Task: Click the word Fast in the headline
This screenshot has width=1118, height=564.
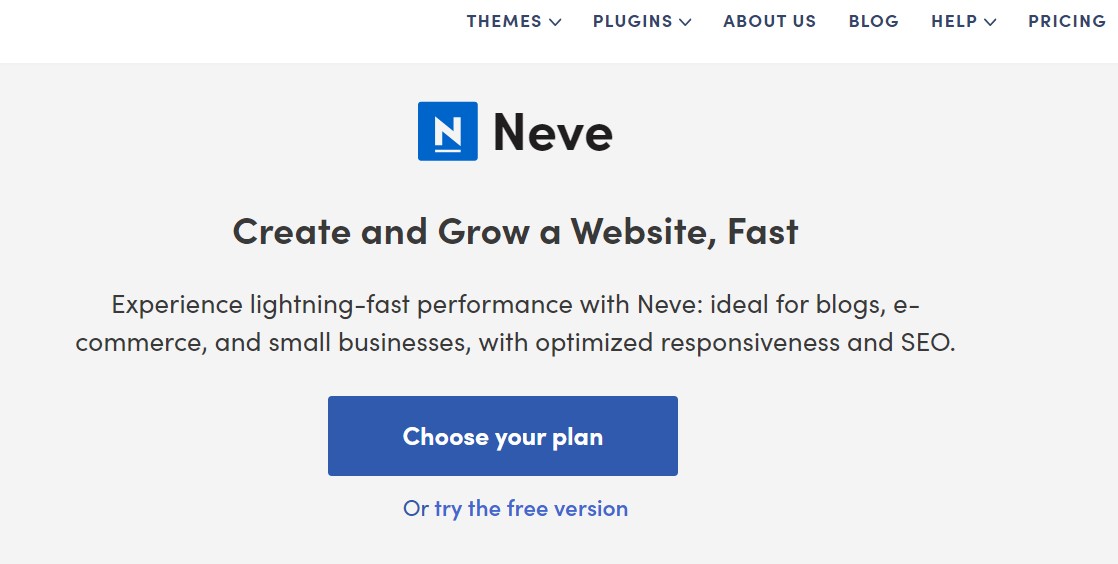Action: pyautogui.click(x=763, y=232)
